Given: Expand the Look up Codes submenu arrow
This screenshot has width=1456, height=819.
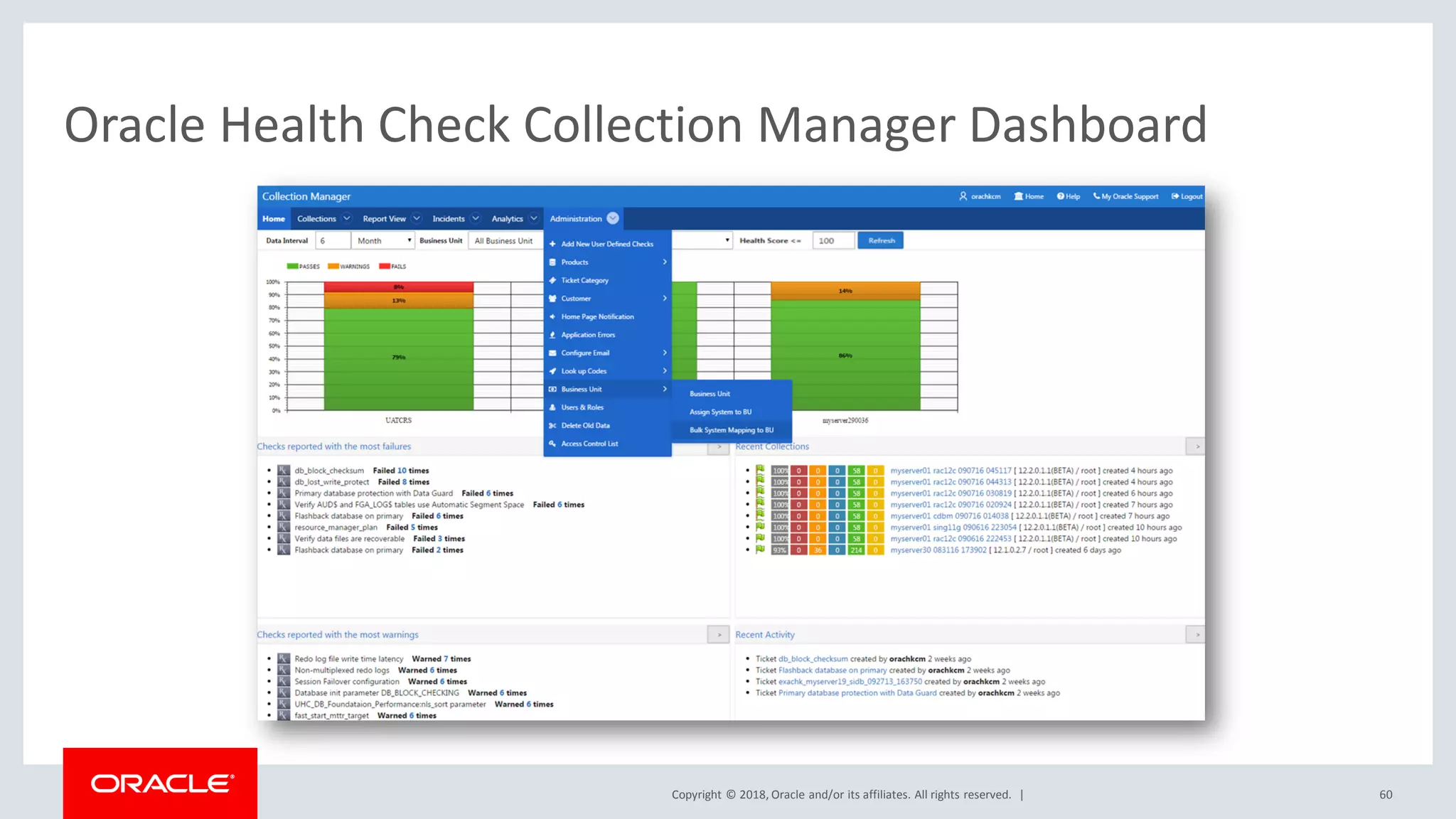Looking at the screenshot, I should (x=665, y=371).
